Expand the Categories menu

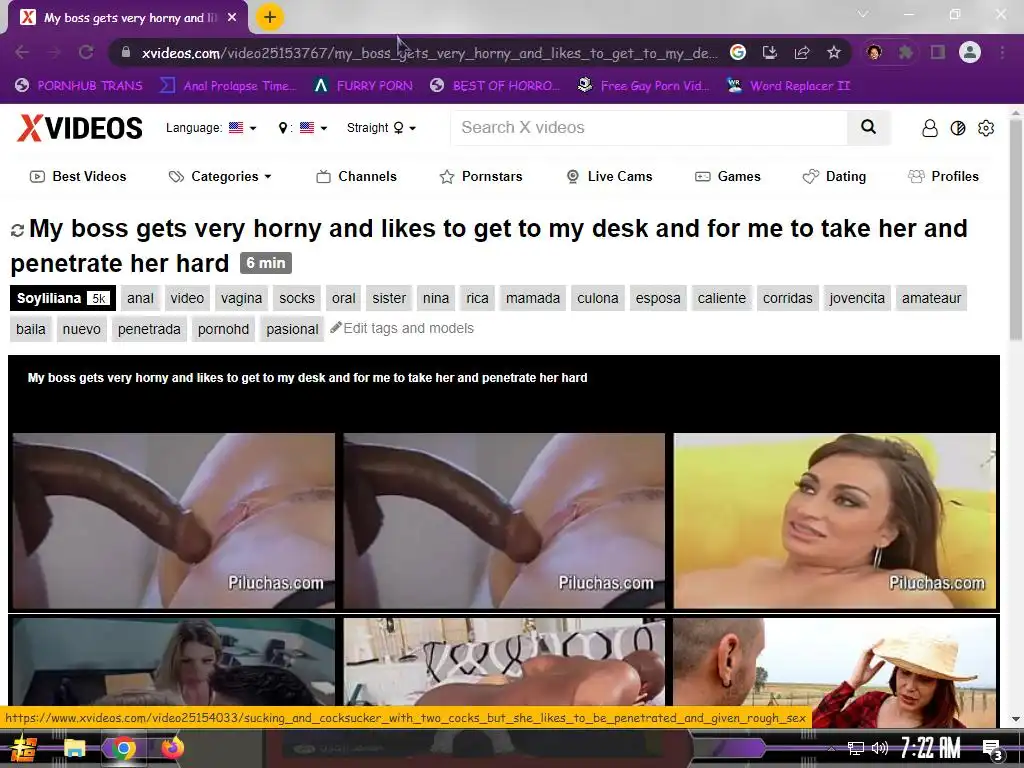(220, 176)
